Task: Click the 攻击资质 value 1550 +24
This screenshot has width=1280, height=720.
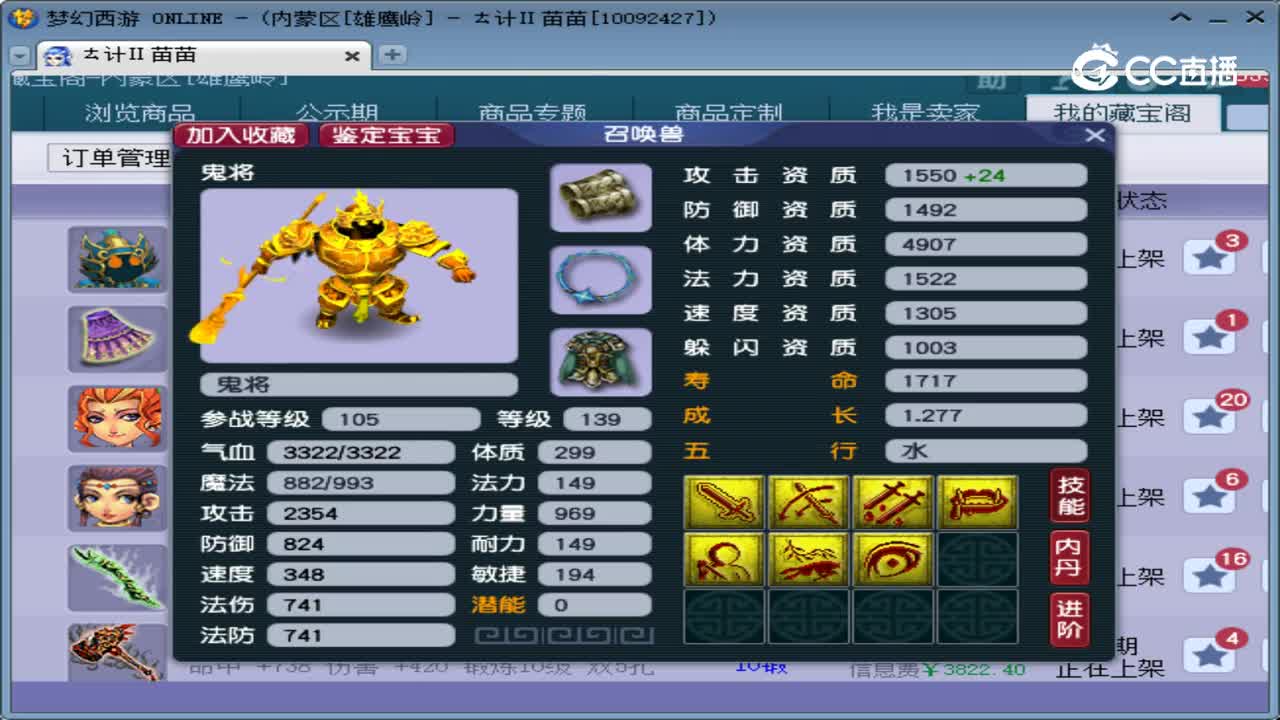Action: pos(985,175)
